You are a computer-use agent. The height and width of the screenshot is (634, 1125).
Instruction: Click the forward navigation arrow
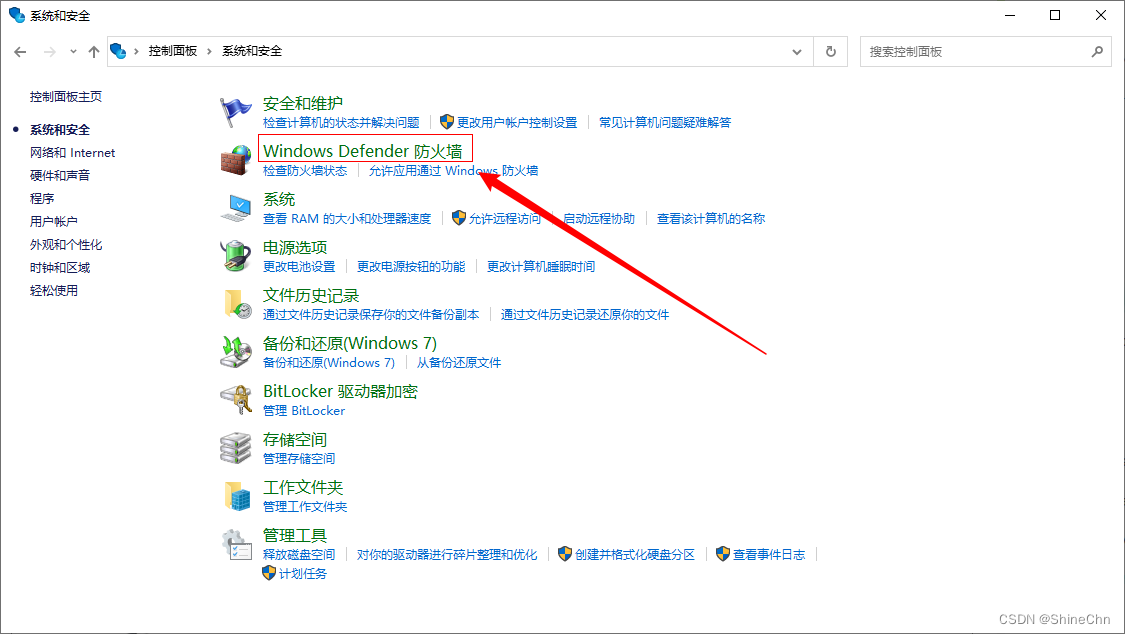(x=50, y=52)
